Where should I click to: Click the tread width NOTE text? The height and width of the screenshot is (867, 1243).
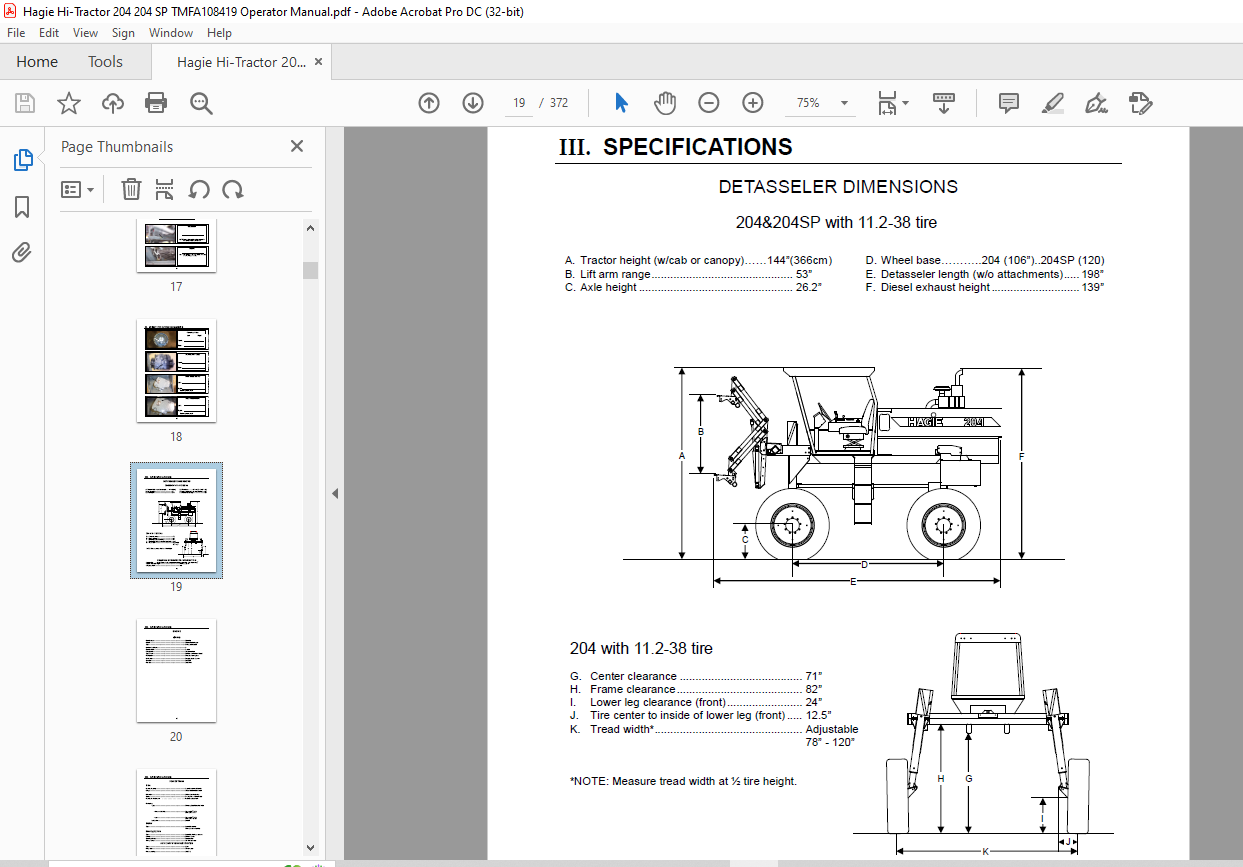click(x=683, y=781)
